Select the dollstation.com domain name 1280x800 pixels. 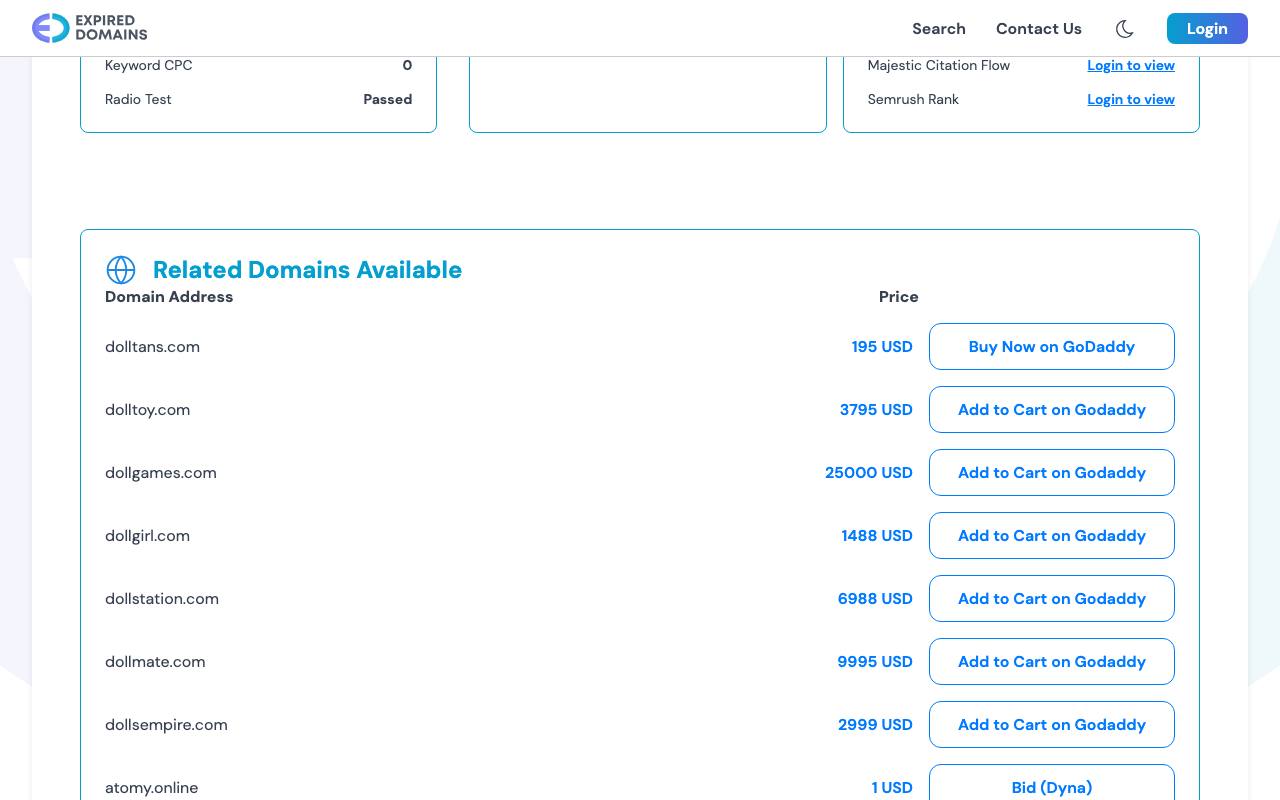(161, 599)
